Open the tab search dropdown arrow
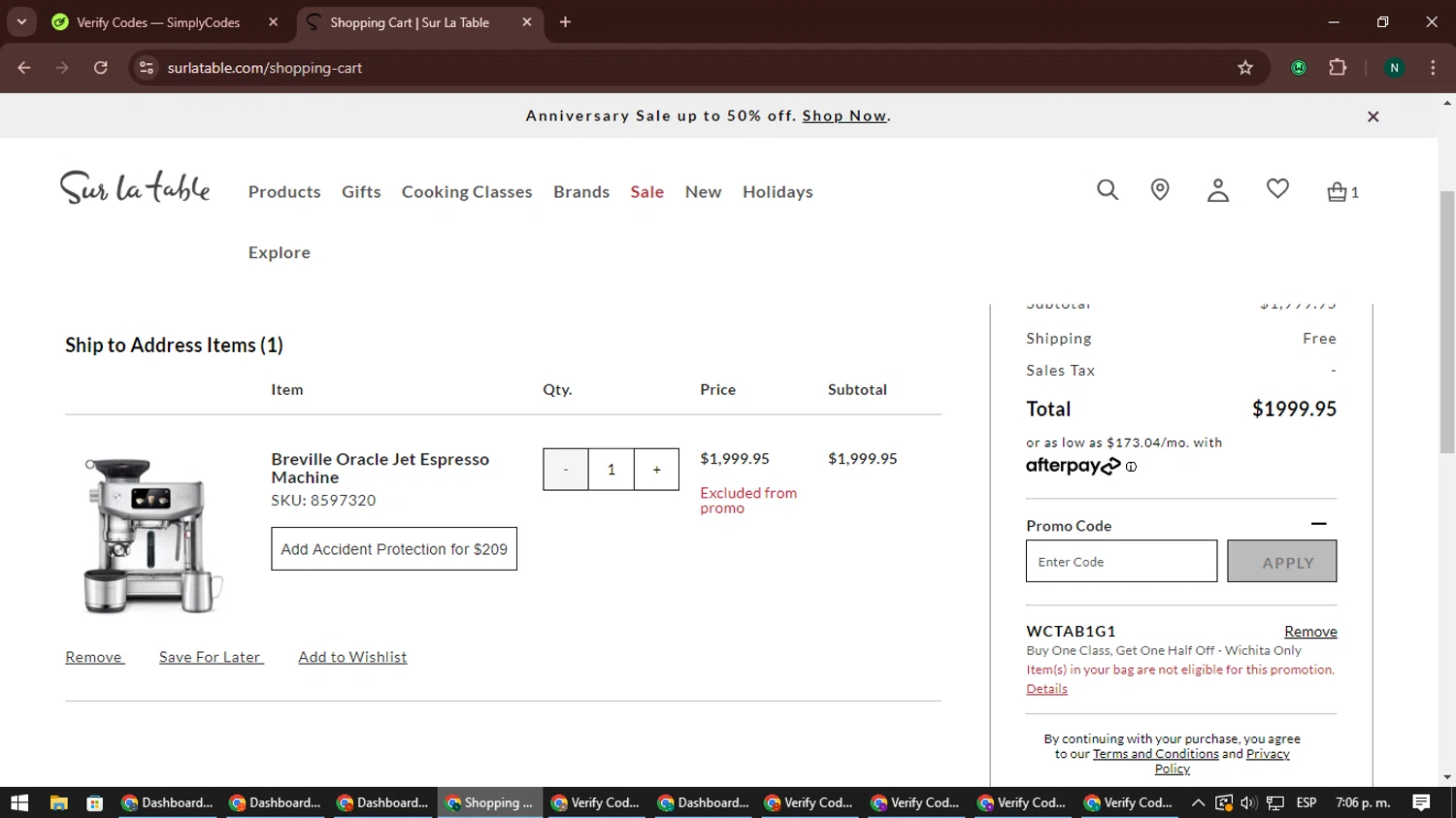The height and width of the screenshot is (818, 1456). 21,22
